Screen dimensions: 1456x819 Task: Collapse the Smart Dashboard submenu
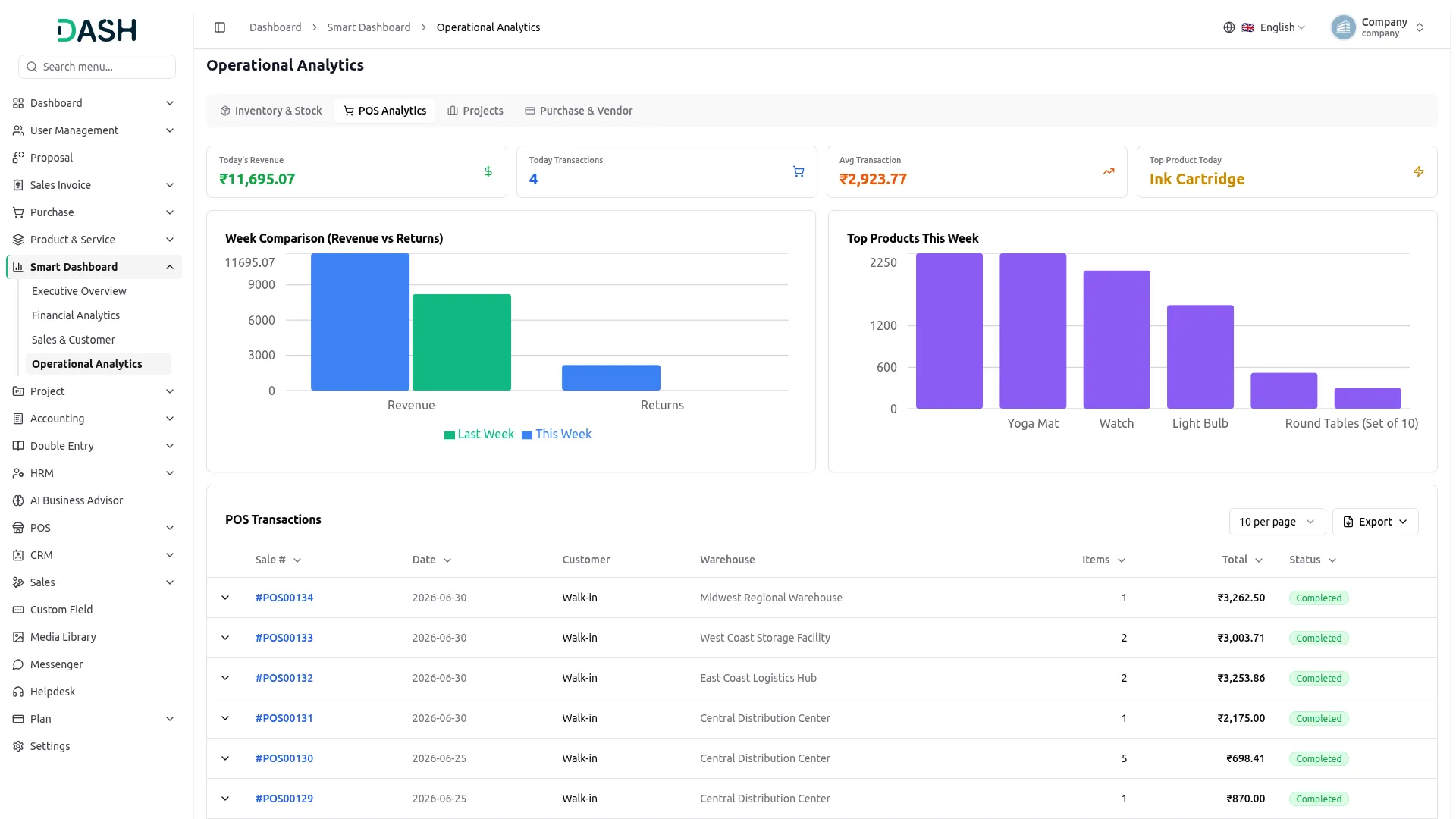tap(170, 267)
